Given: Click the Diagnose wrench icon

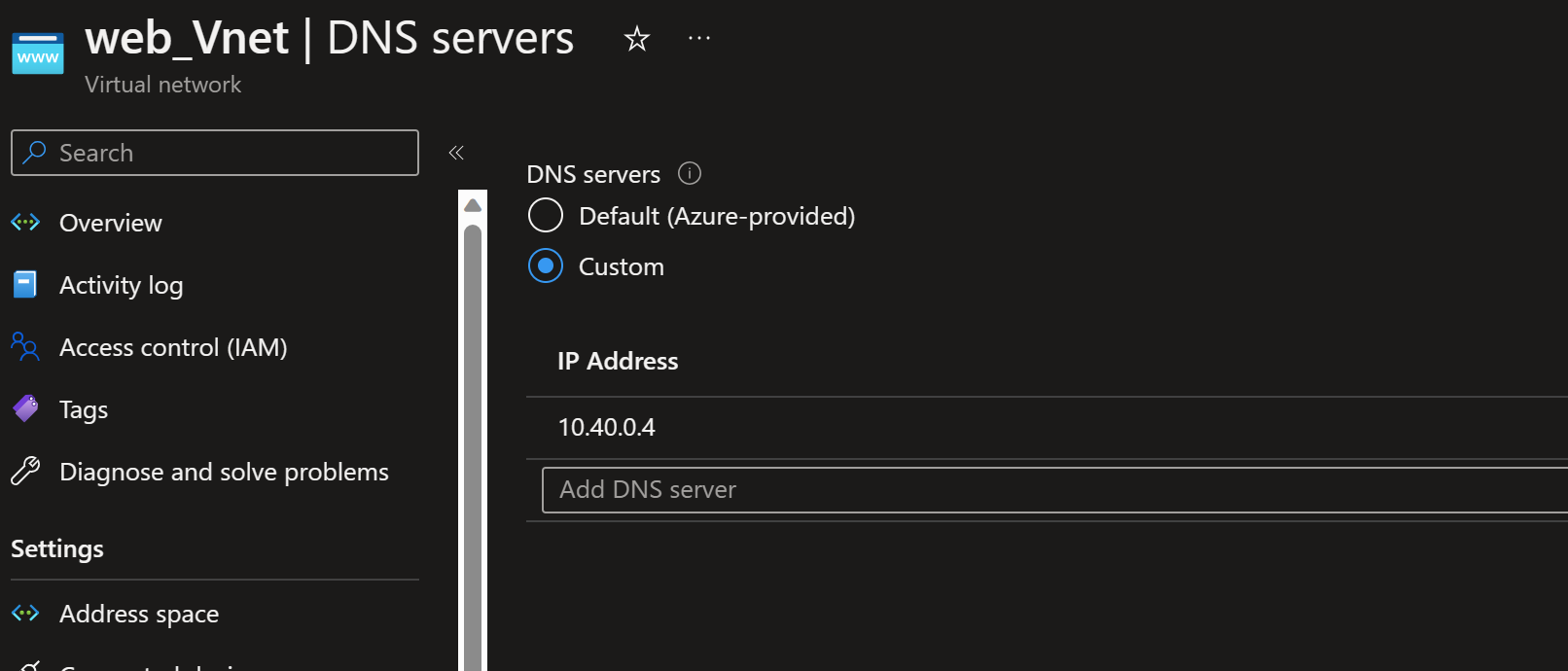Looking at the screenshot, I should pos(25,471).
